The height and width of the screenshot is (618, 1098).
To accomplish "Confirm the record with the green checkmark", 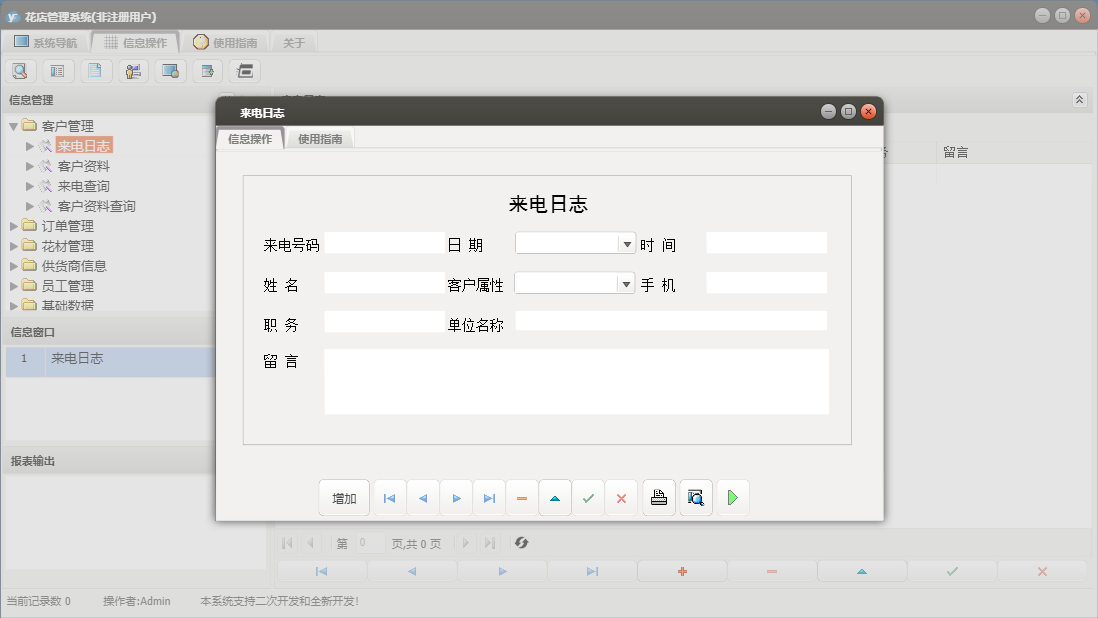I will tap(588, 497).
